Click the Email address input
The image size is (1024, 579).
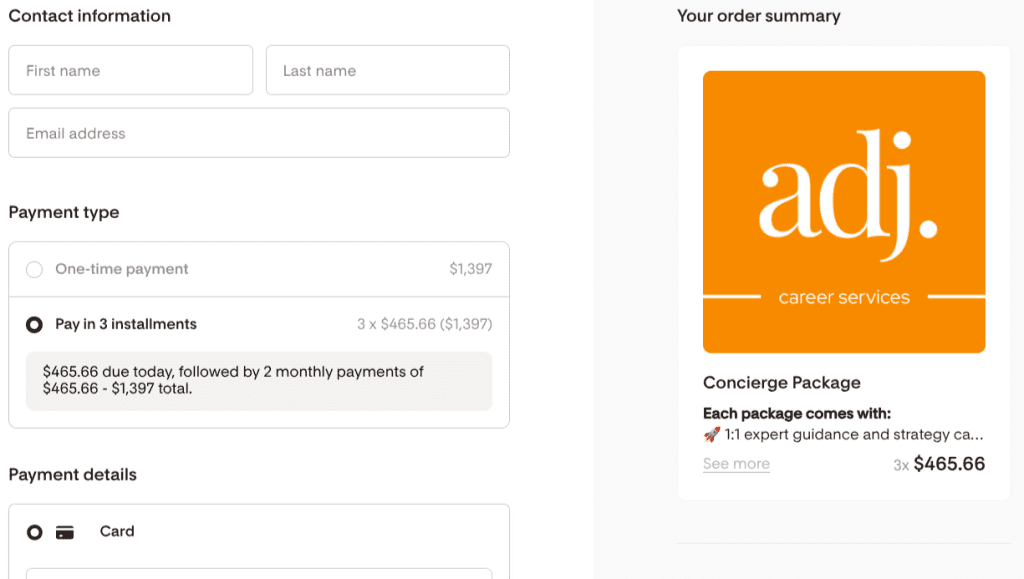pyautogui.click(x=258, y=134)
